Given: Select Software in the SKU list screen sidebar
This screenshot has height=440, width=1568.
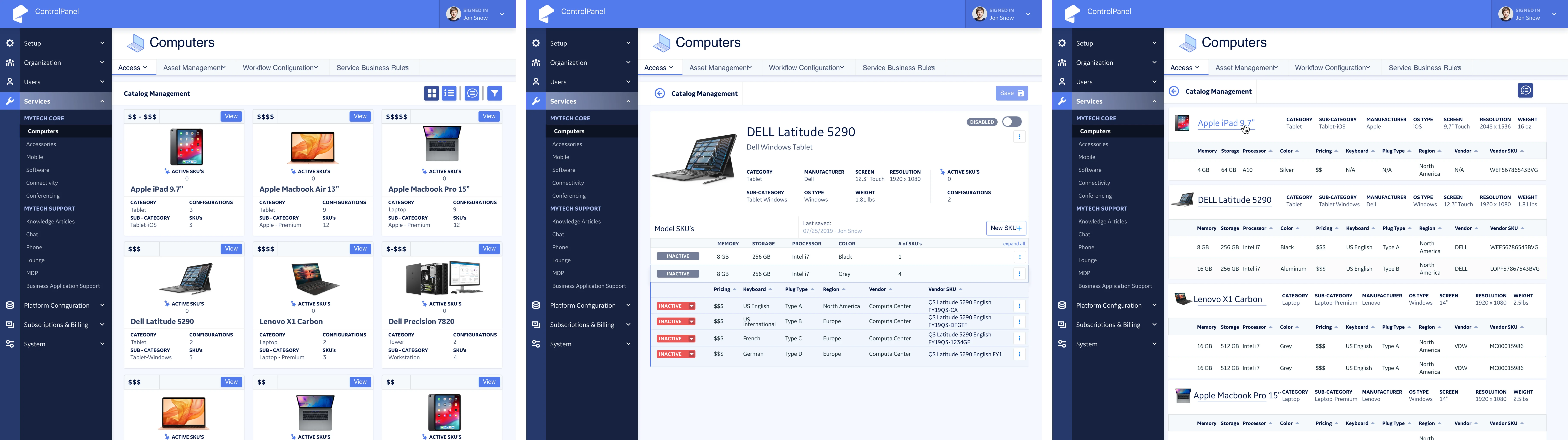Looking at the screenshot, I should [1090, 170].
